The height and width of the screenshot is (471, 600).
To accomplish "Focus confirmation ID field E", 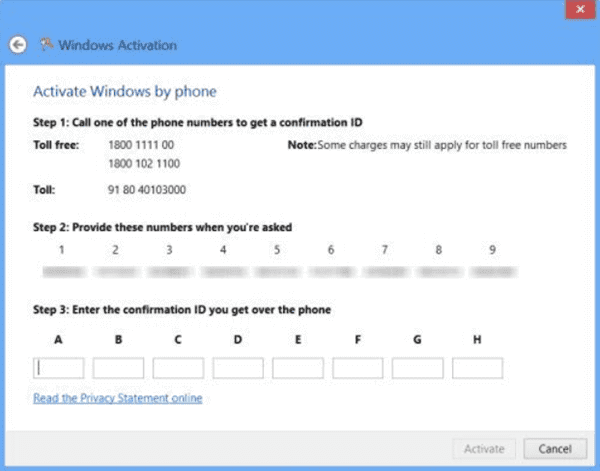I will [298, 368].
